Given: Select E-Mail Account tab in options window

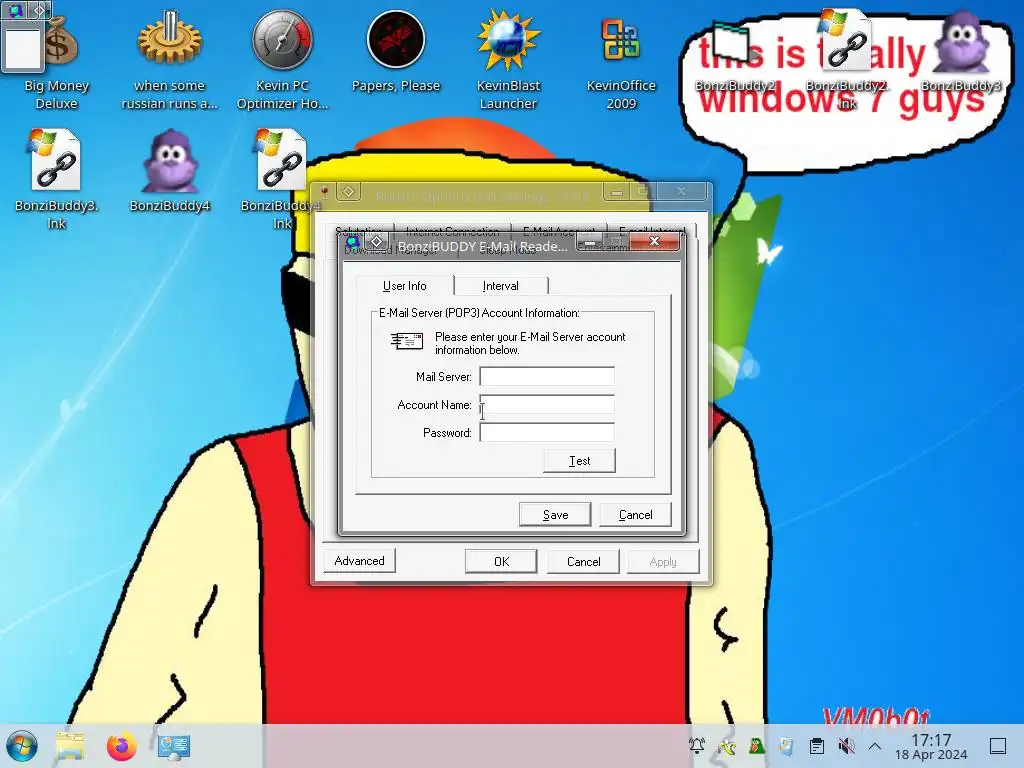Looking at the screenshot, I should tap(559, 230).
